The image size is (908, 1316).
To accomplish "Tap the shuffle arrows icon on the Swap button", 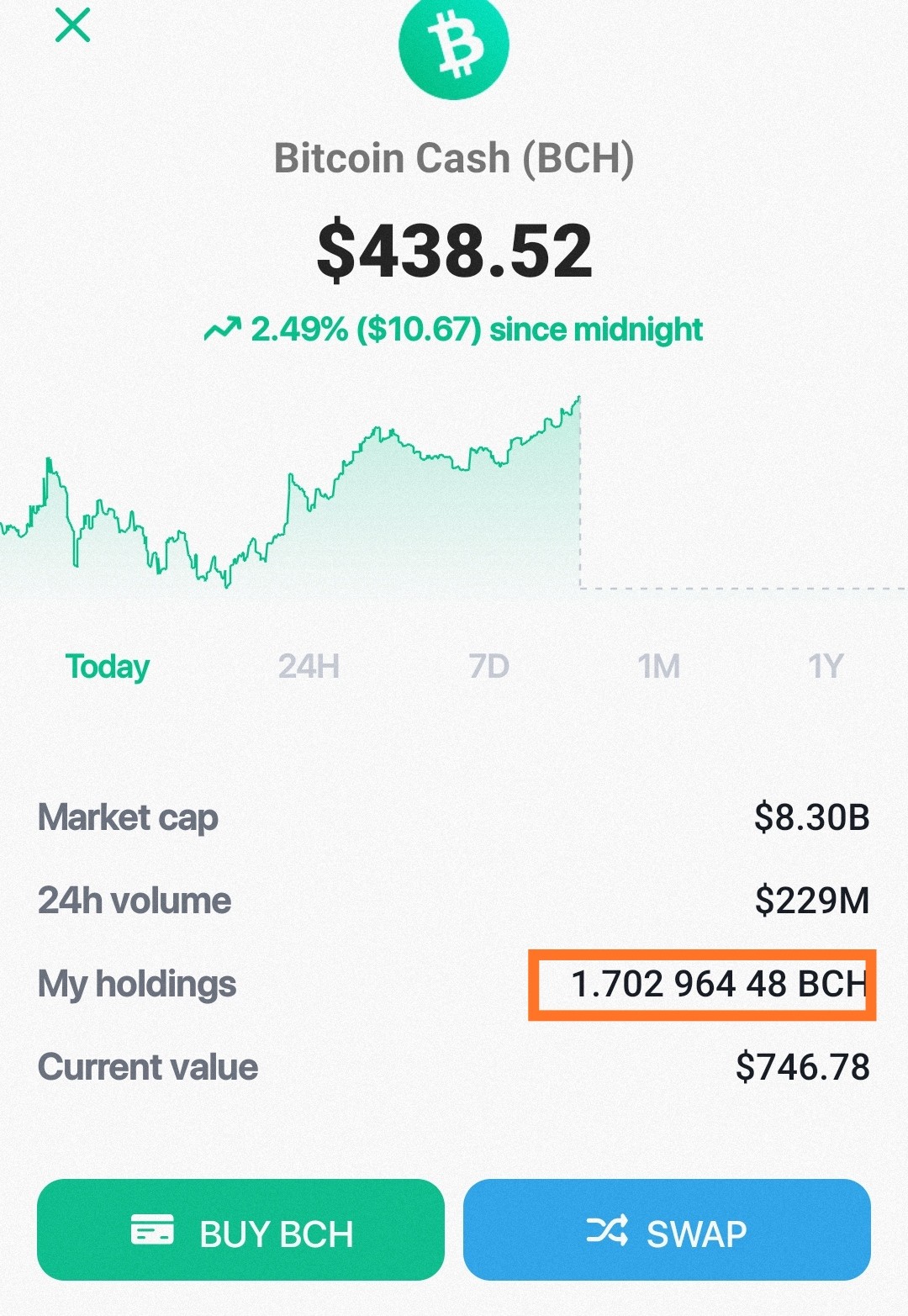I will point(607,1230).
